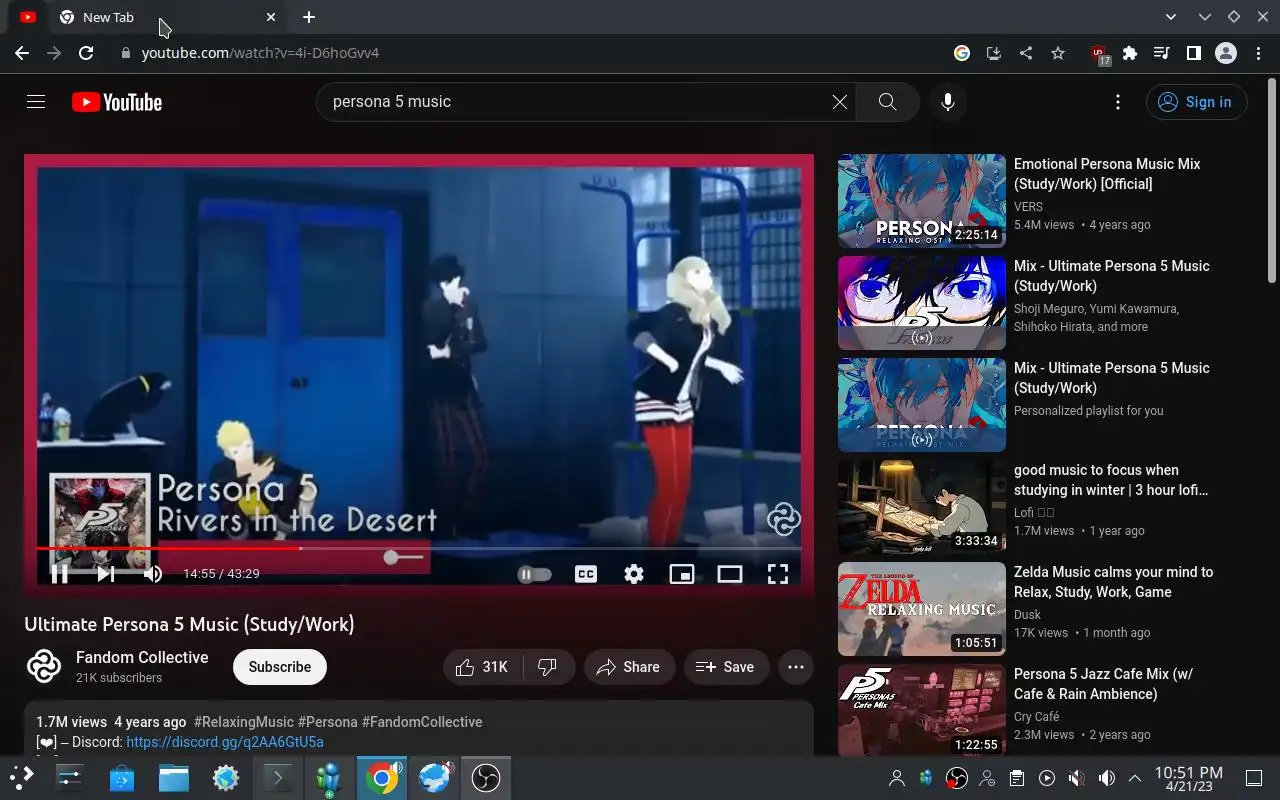Screen dimensions: 1280x800
Task: Switch to the YouTube browser tab
Action: coord(28,17)
